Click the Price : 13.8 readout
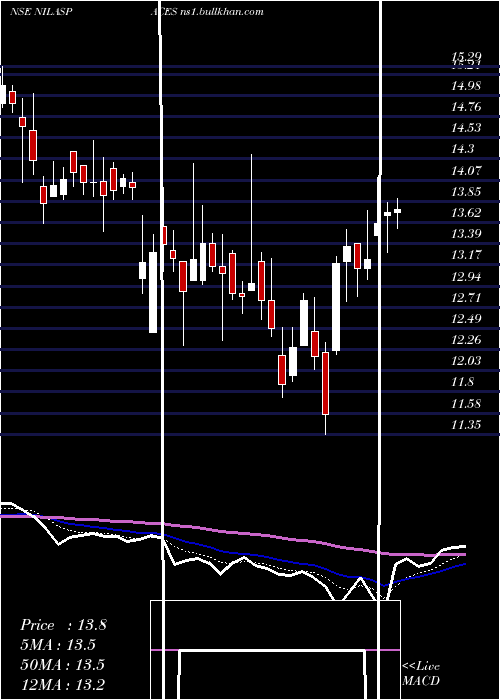 63,625
